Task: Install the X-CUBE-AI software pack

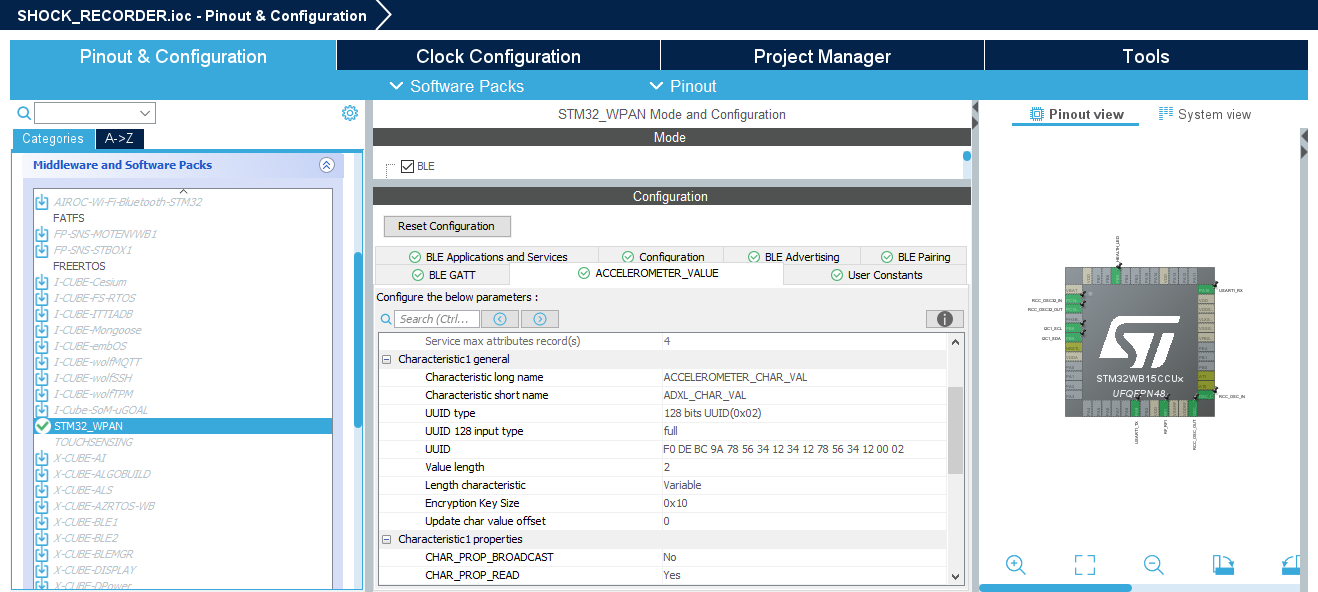Action: point(39,457)
